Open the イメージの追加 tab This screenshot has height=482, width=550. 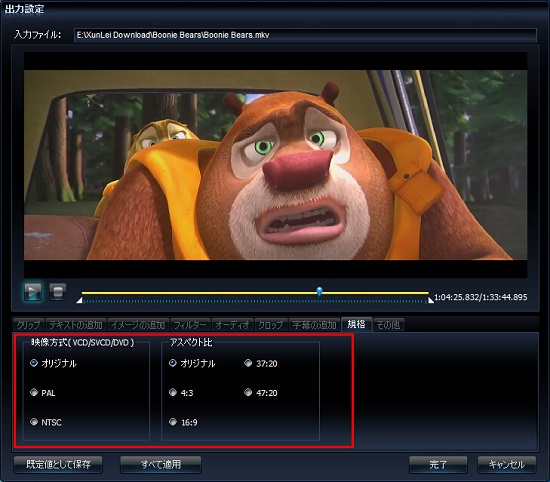pyautogui.click(x=138, y=325)
